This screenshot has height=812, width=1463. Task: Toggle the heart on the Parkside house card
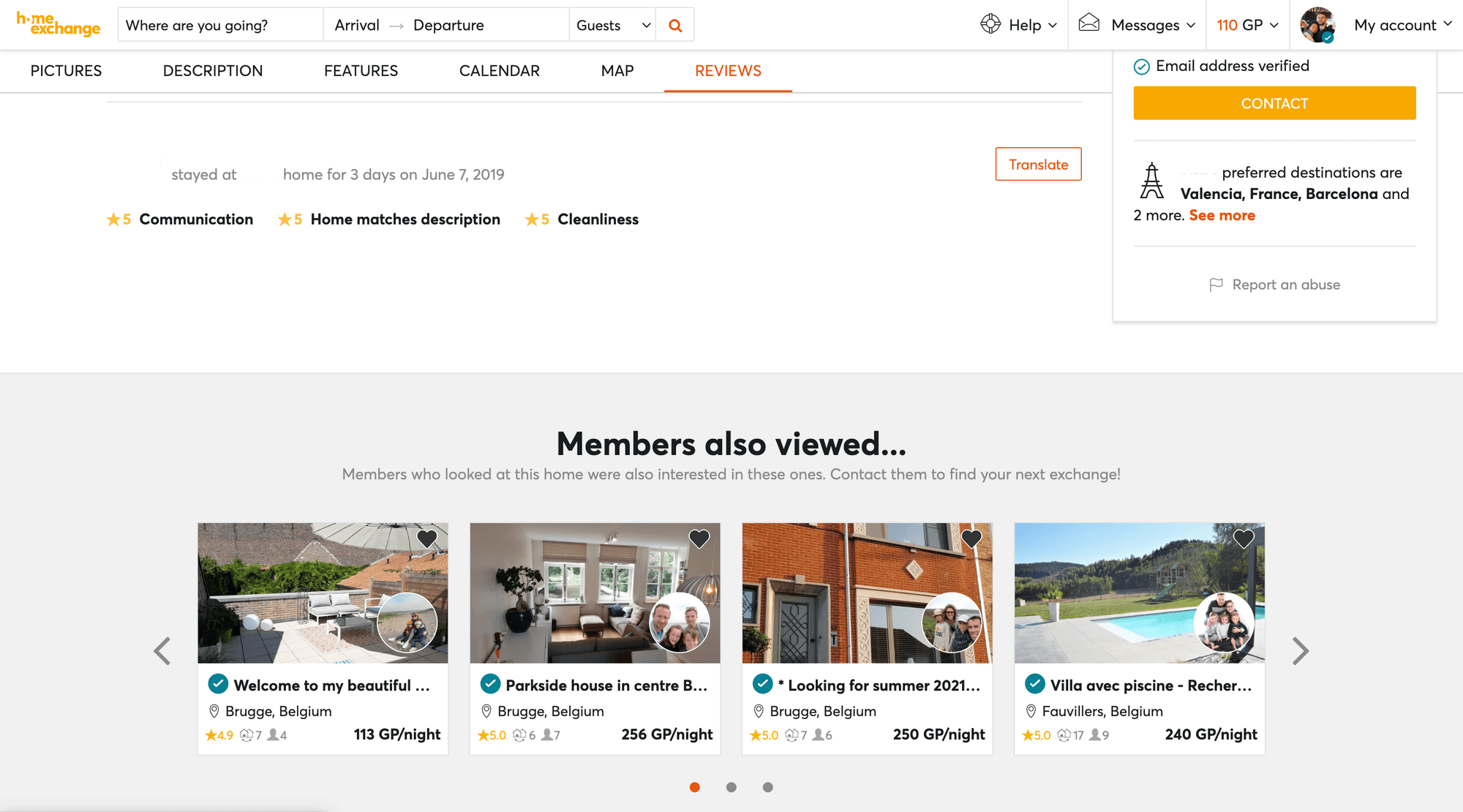[699, 538]
